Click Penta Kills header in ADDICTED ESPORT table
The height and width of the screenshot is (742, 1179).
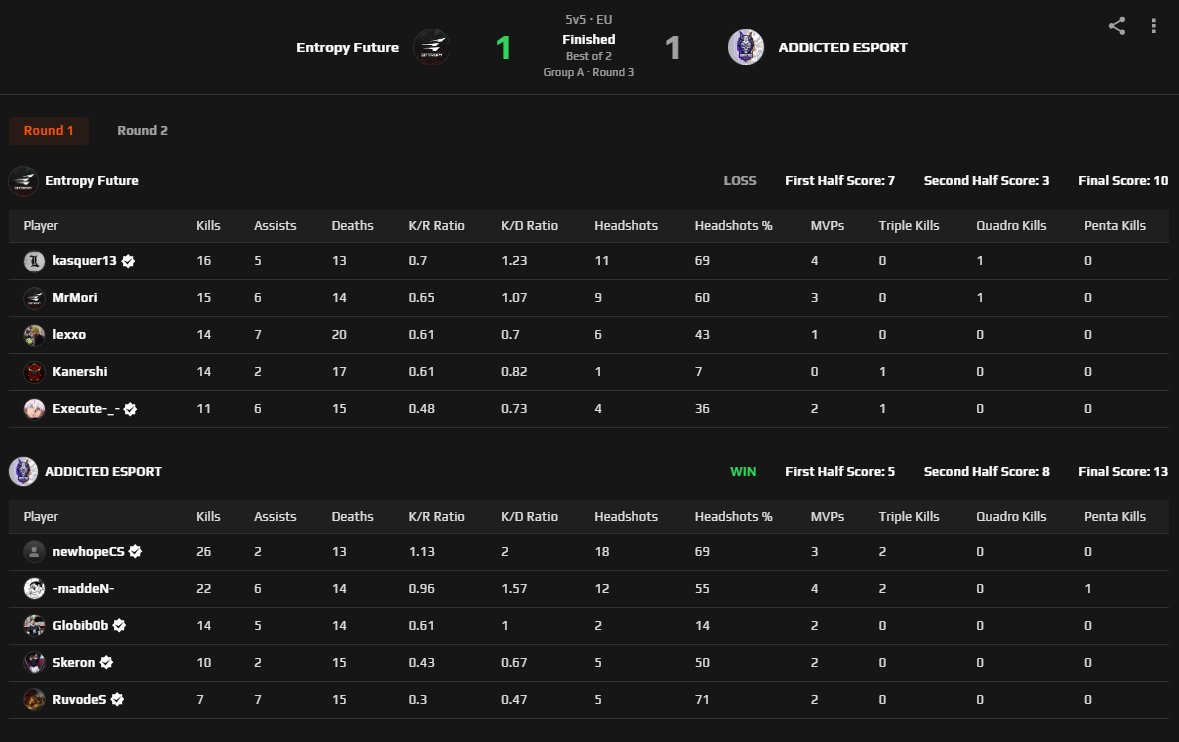(x=1114, y=516)
